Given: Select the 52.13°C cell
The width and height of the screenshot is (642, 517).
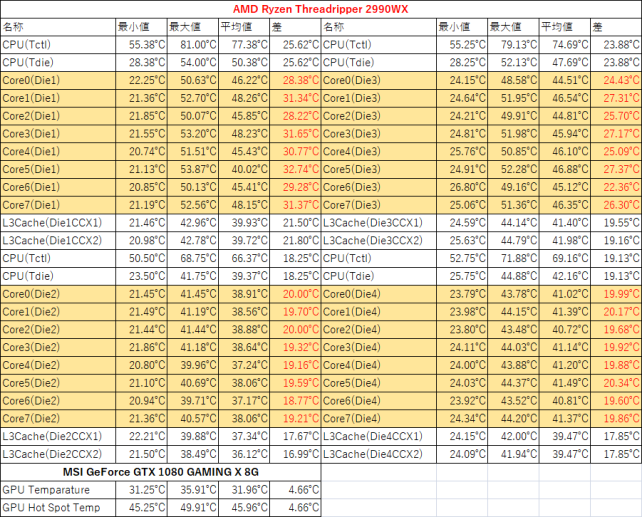Looking at the screenshot, I should 513,63.
